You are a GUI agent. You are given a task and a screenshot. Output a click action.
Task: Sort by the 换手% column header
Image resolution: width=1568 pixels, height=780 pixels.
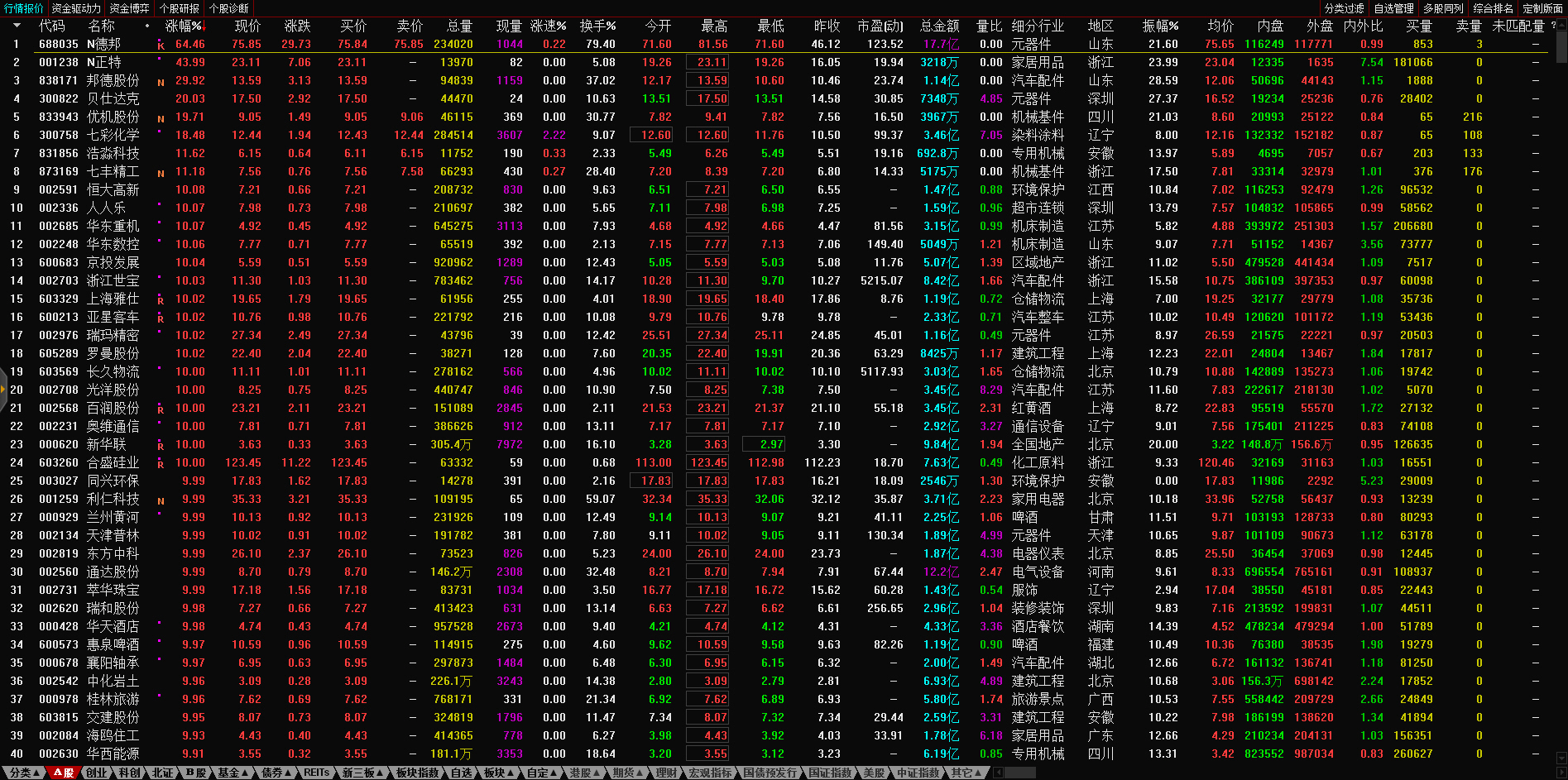point(597,26)
